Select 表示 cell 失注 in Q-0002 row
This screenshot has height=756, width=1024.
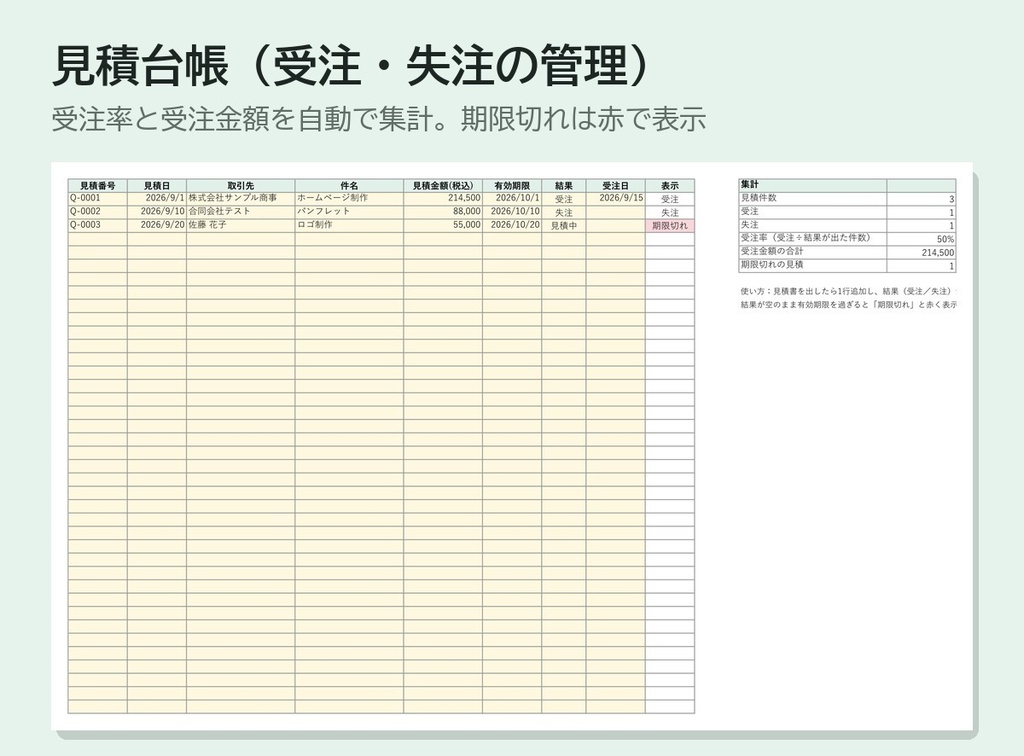(669, 212)
